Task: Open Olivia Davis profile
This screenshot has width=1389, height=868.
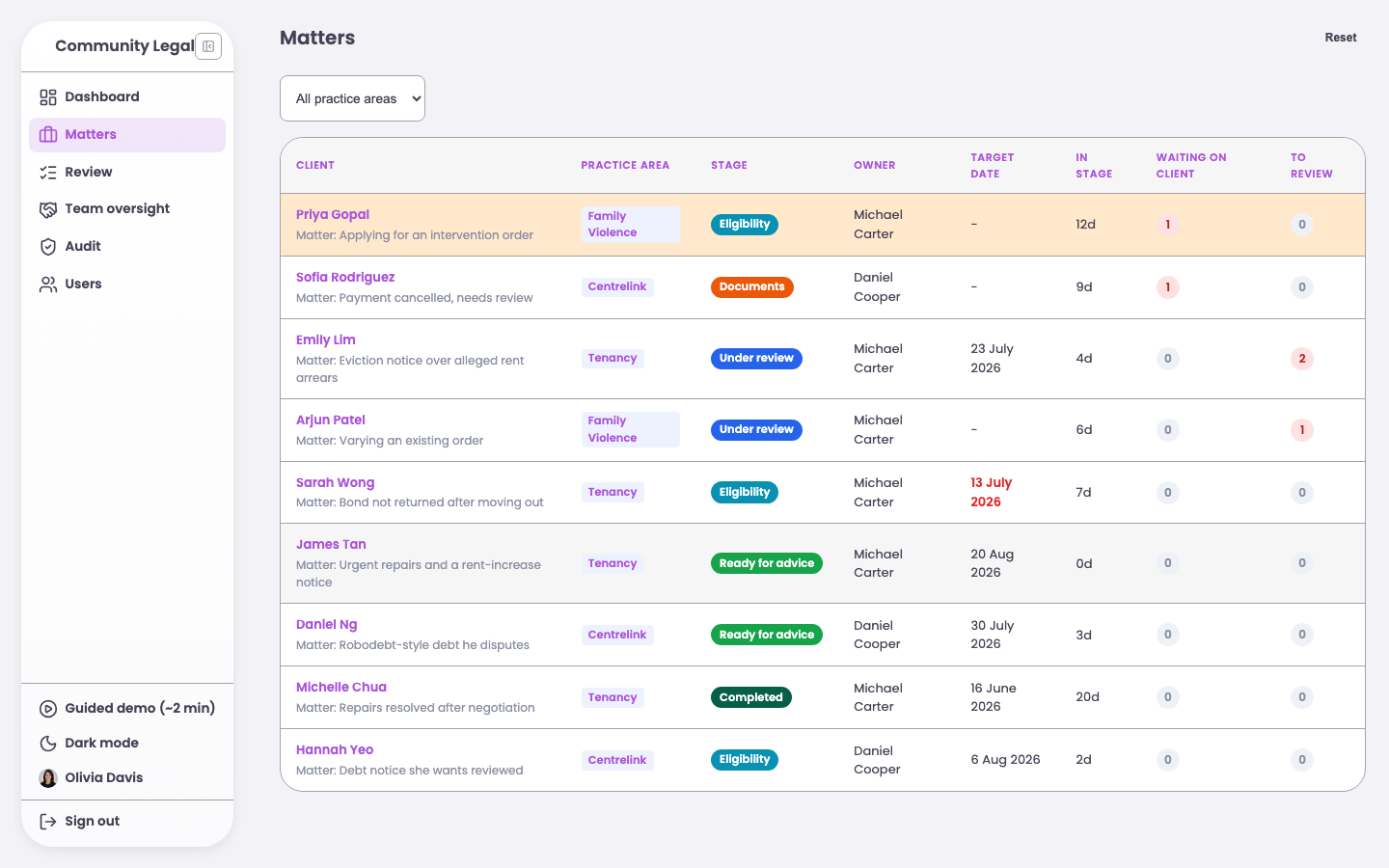Action: pos(127,778)
